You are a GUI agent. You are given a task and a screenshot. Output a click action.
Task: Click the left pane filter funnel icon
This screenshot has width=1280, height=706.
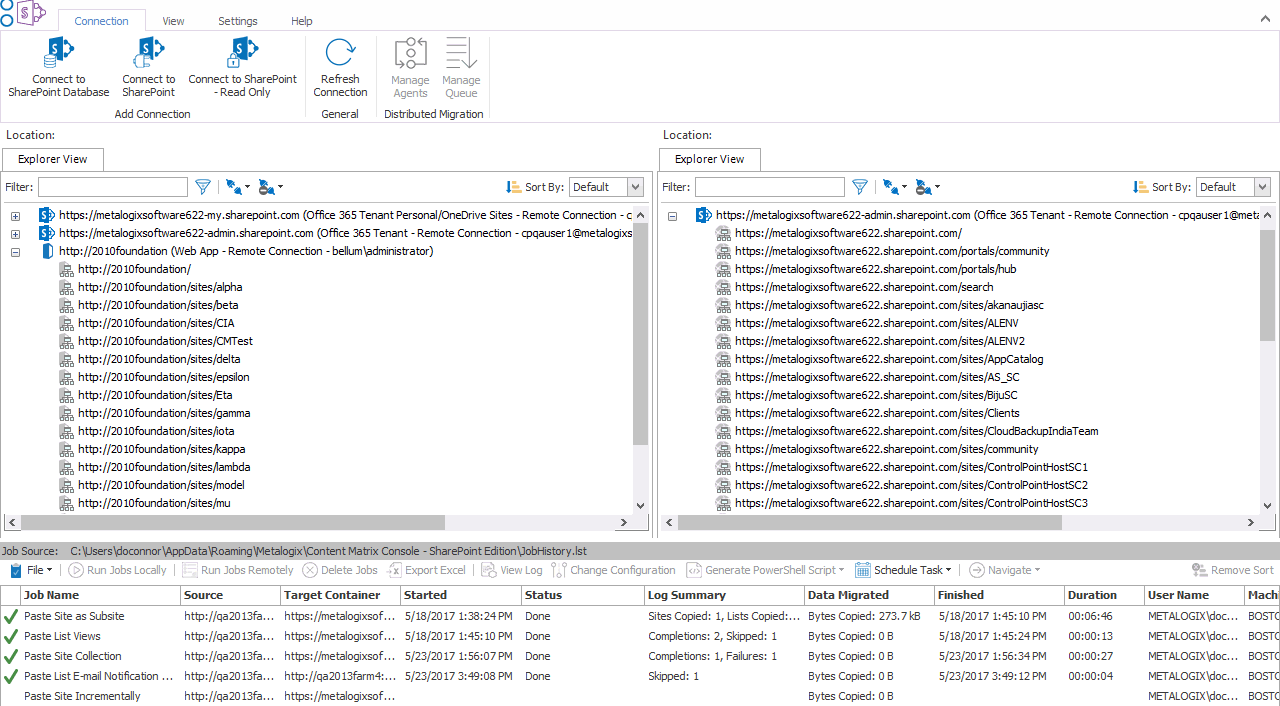[x=203, y=187]
